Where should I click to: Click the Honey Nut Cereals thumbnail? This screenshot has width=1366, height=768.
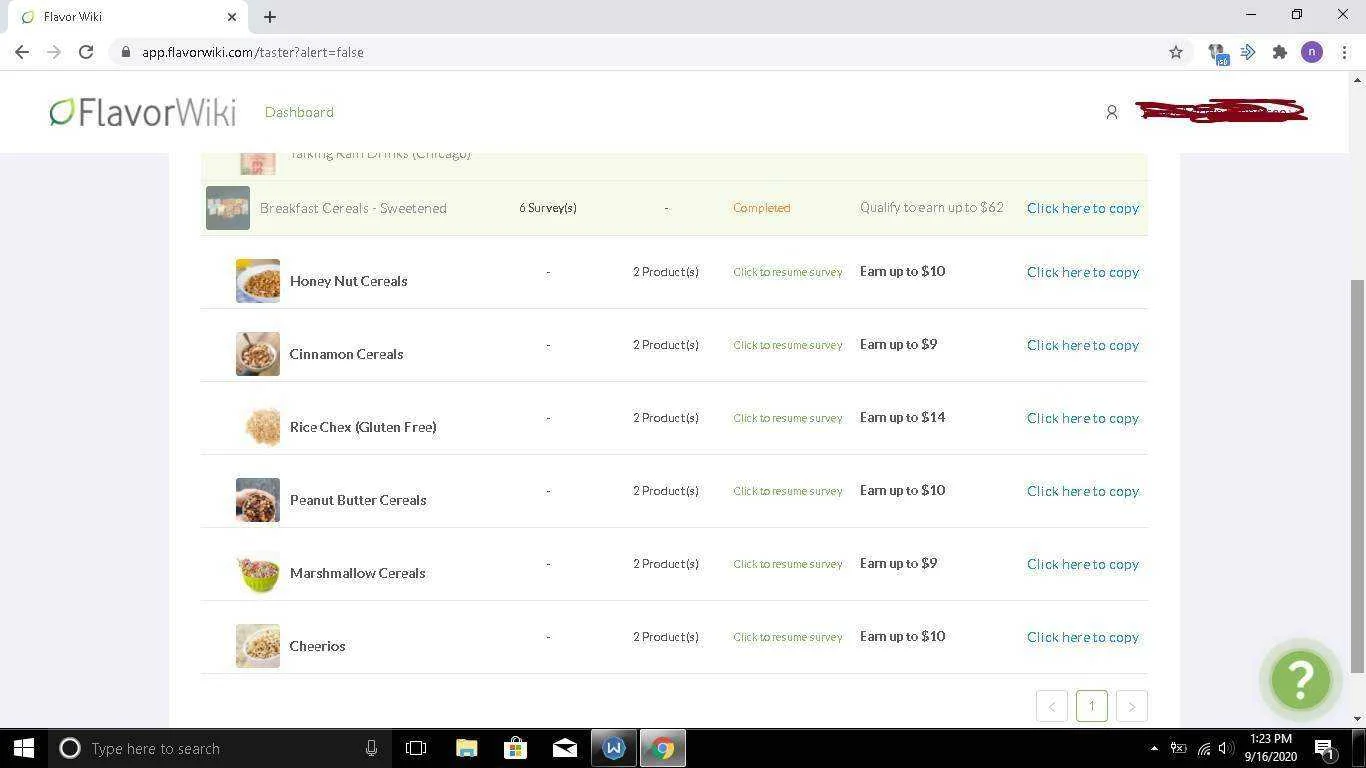[258, 281]
